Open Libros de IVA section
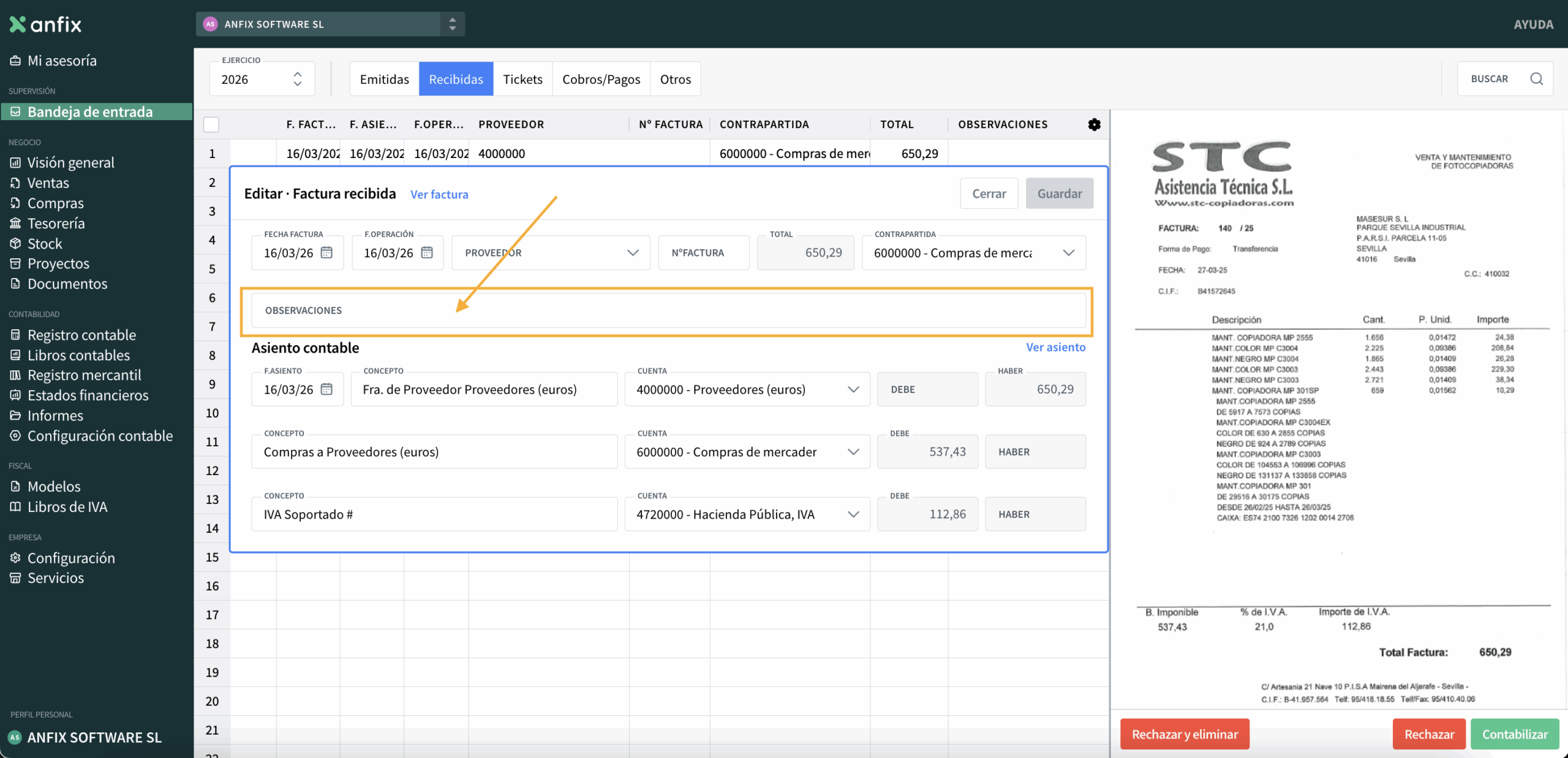Screen dimensions: 1568x758 pyautogui.click(x=67, y=506)
